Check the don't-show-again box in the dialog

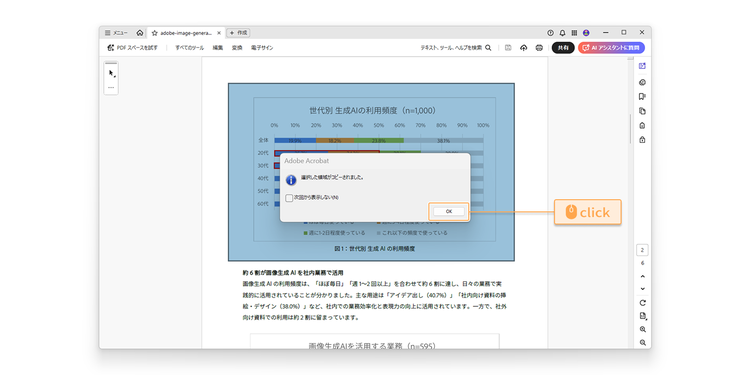[x=289, y=198]
